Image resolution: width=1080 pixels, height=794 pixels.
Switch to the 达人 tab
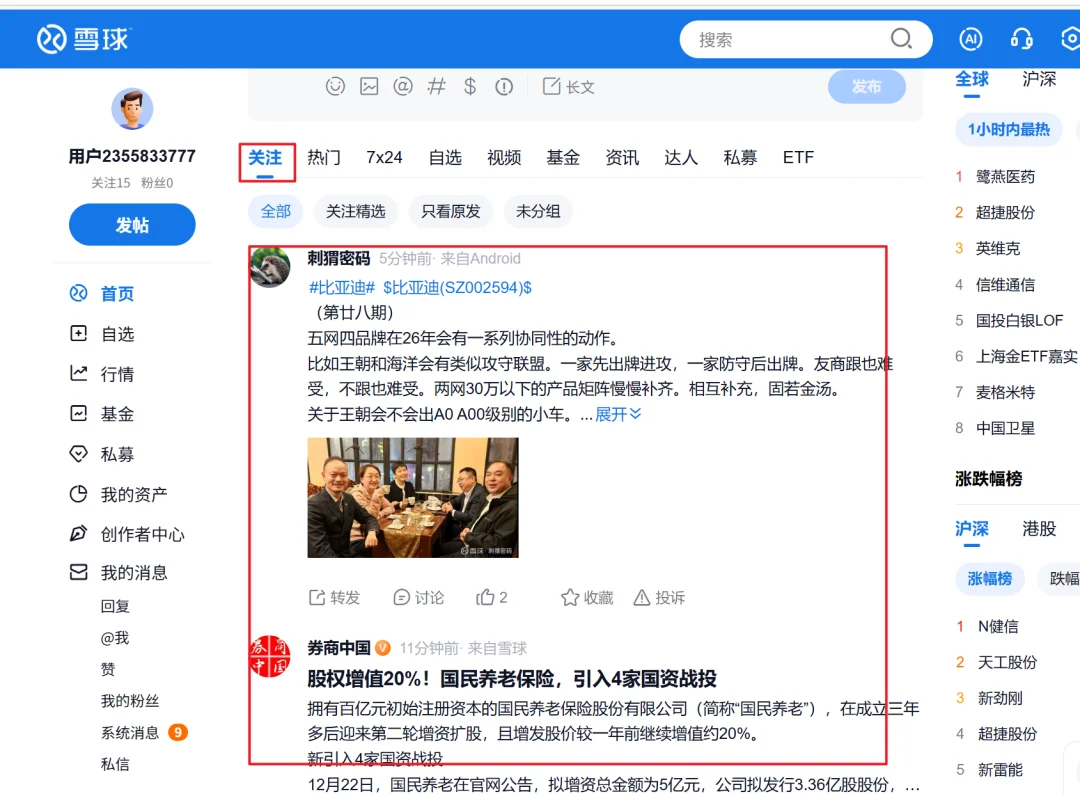tap(681, 158)
